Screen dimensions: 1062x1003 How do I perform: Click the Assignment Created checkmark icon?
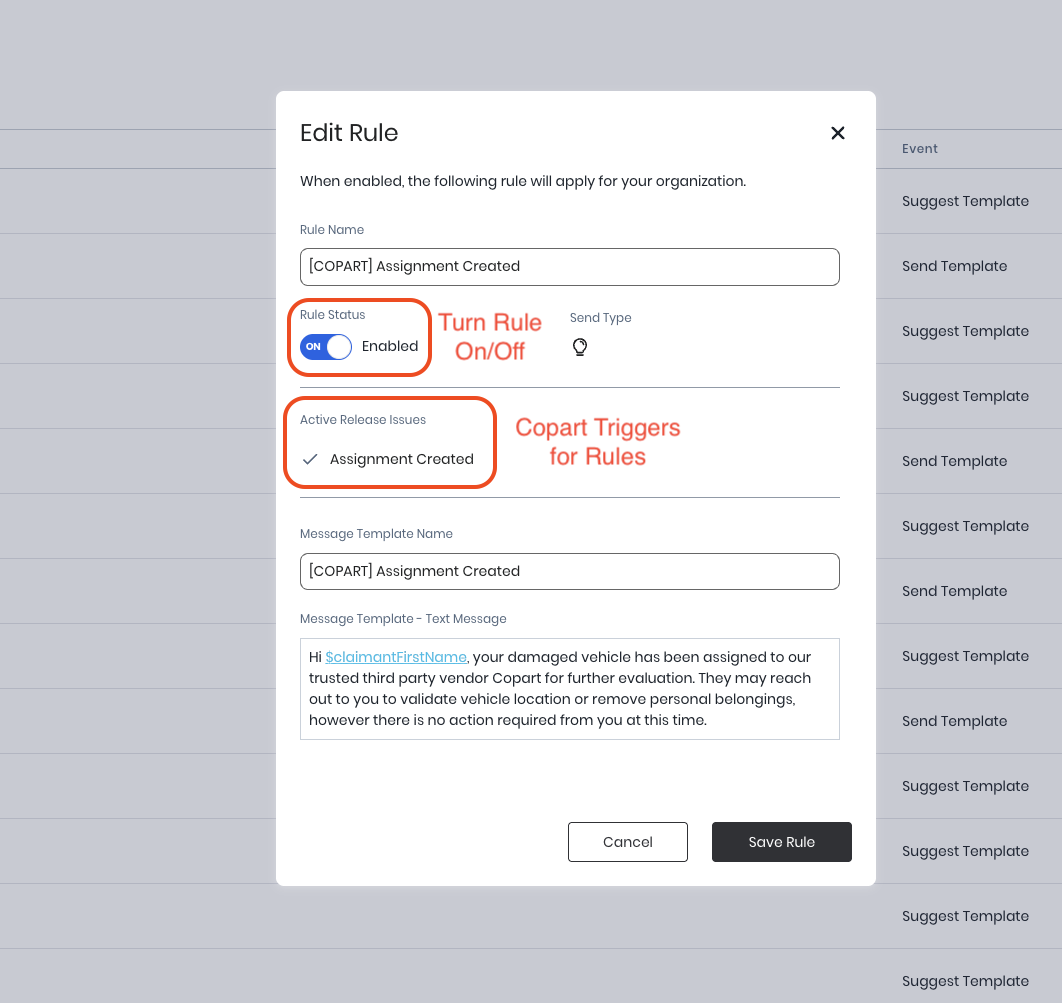pyautogui.click(x=310, y=459)
